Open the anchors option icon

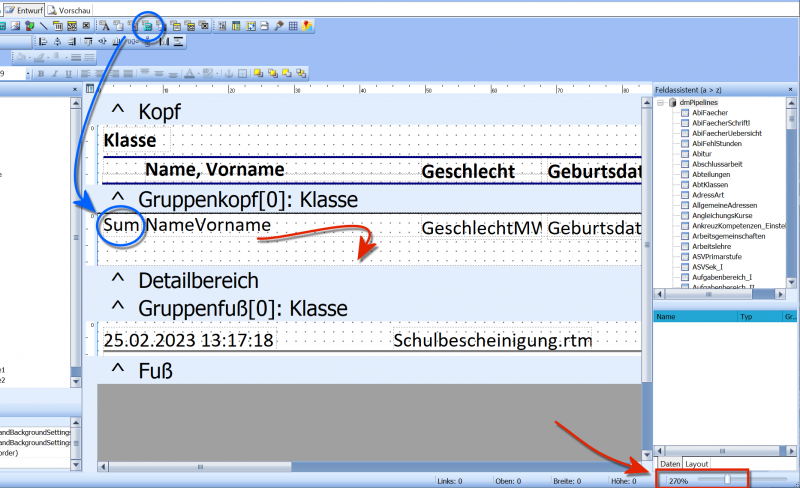coord(229,74)
